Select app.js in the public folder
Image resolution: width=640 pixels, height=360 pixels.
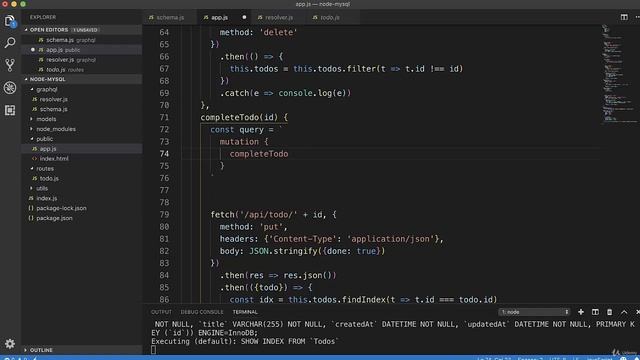pos(82,149)
